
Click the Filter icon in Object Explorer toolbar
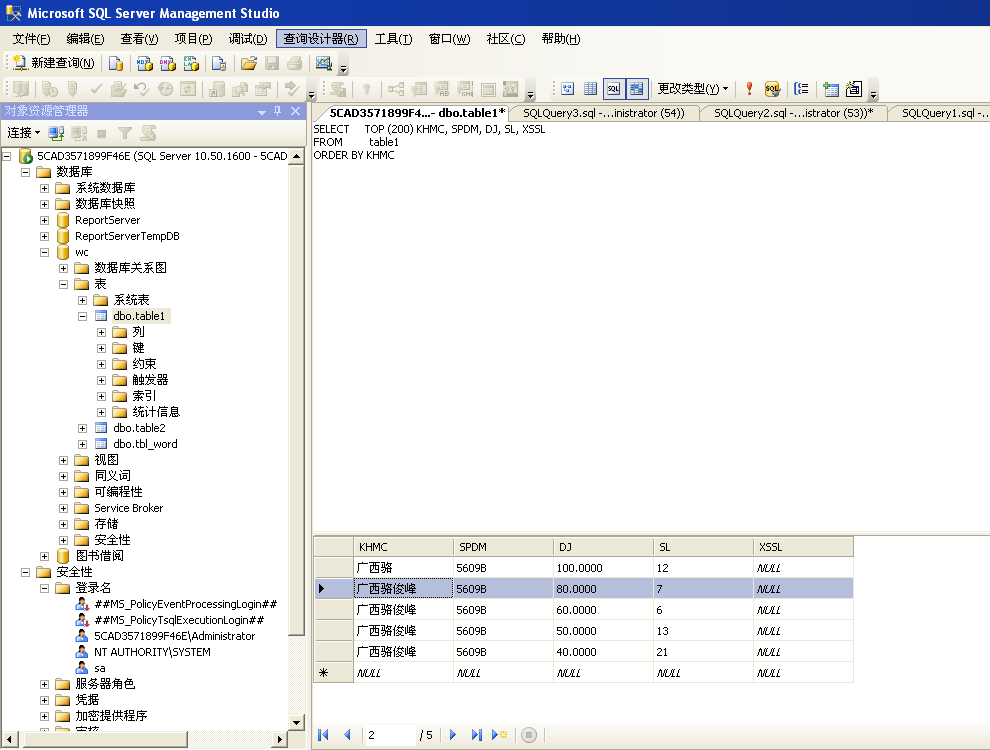tap(125, 133)
